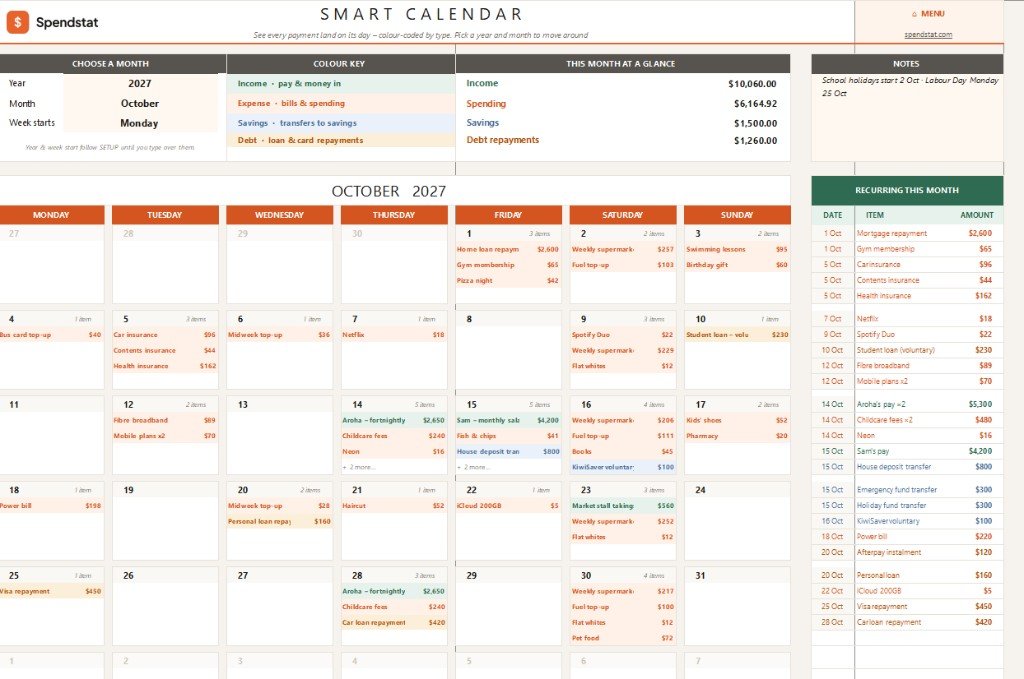
Task: Click the Expense colour key swatch
Action: [x=341, y=103]
